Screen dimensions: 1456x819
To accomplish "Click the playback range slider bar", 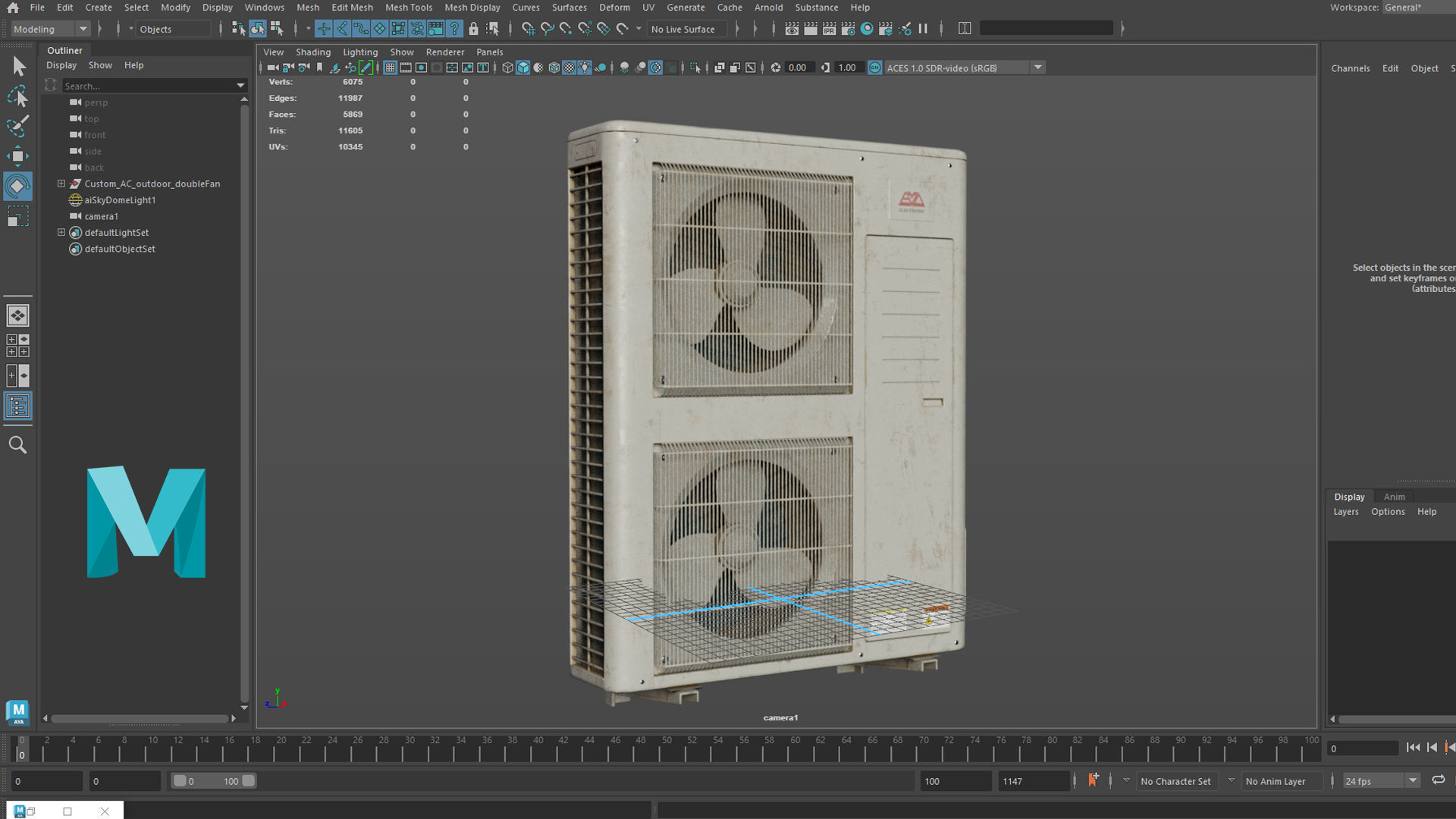I will (x=213, y=780).
